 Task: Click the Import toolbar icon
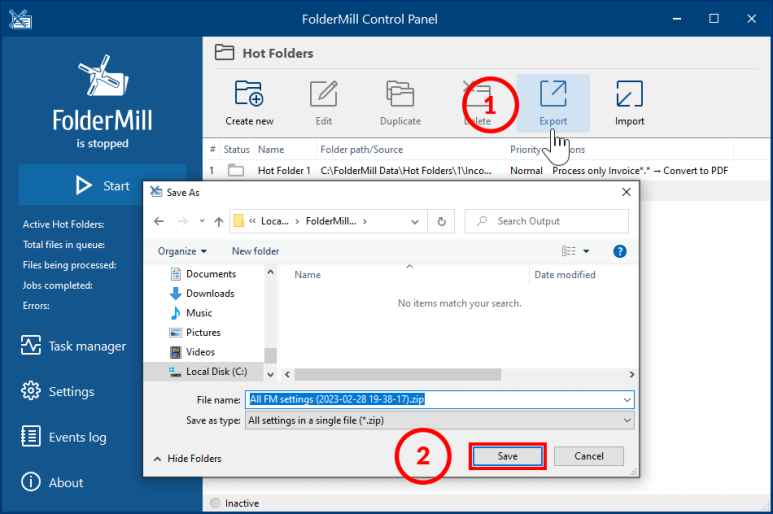click(629, 95)
